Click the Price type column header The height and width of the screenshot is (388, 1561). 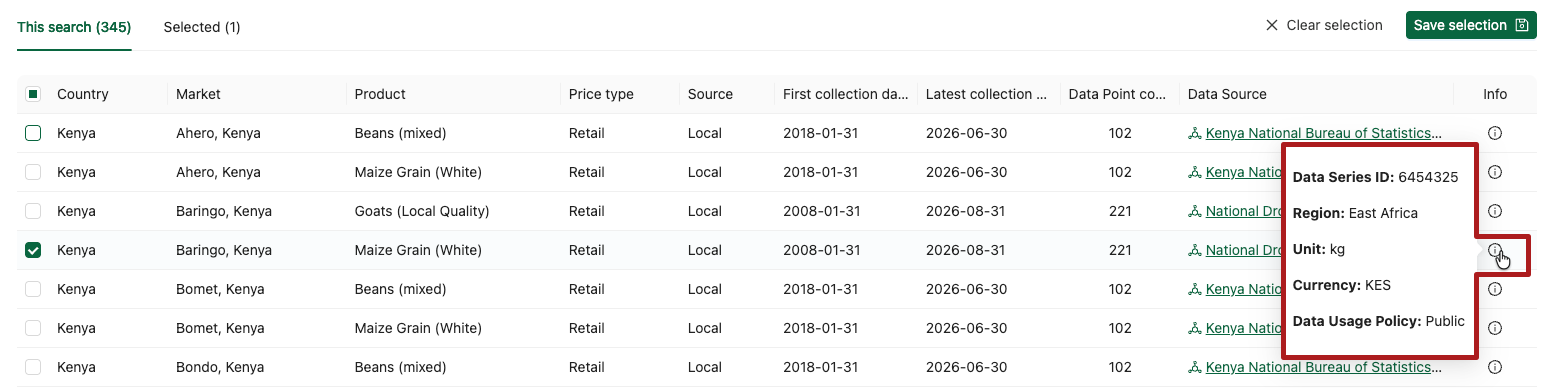point(601,94)
